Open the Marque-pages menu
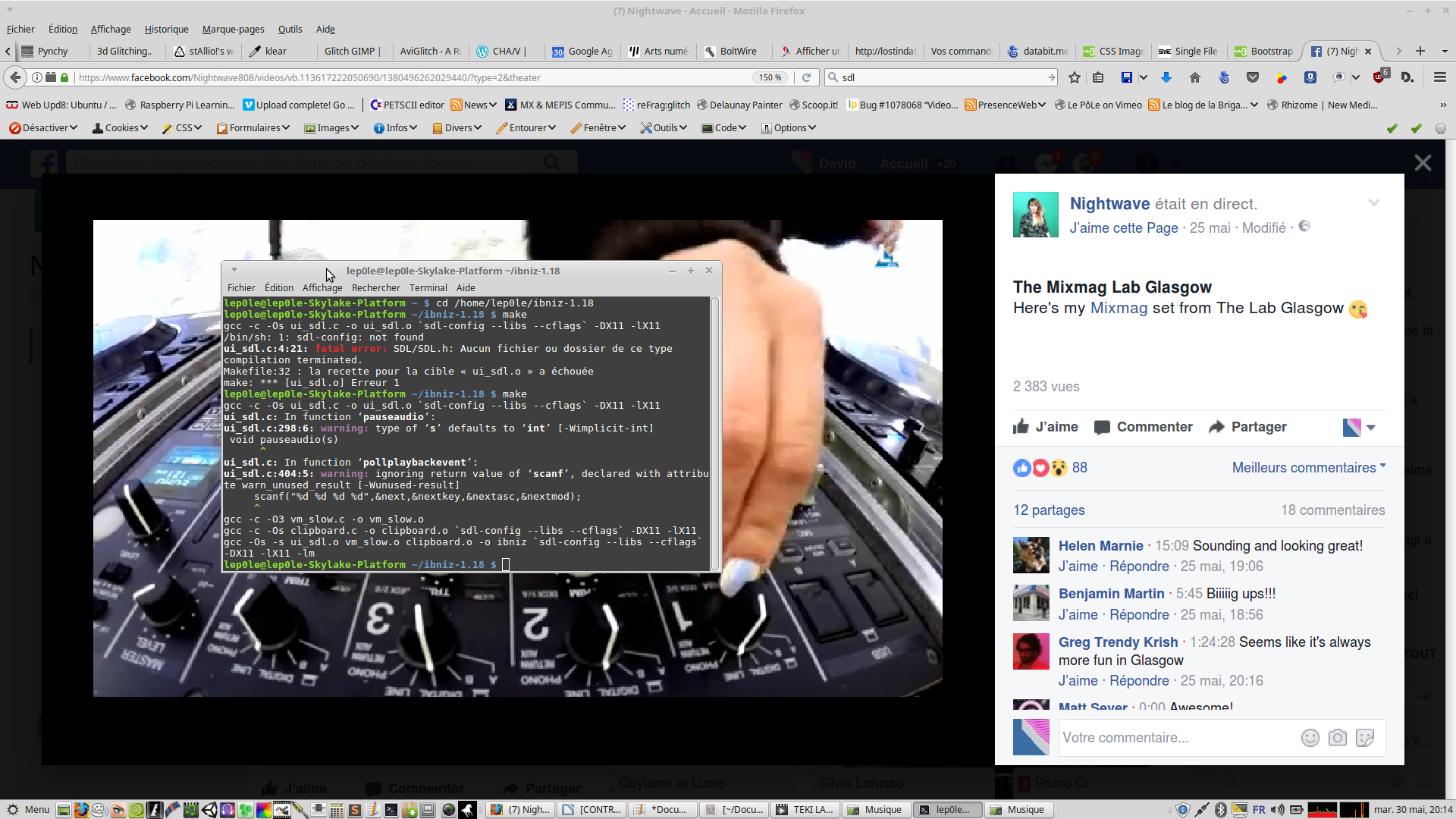The image size is (1456, 819). (x=233, y=29)
